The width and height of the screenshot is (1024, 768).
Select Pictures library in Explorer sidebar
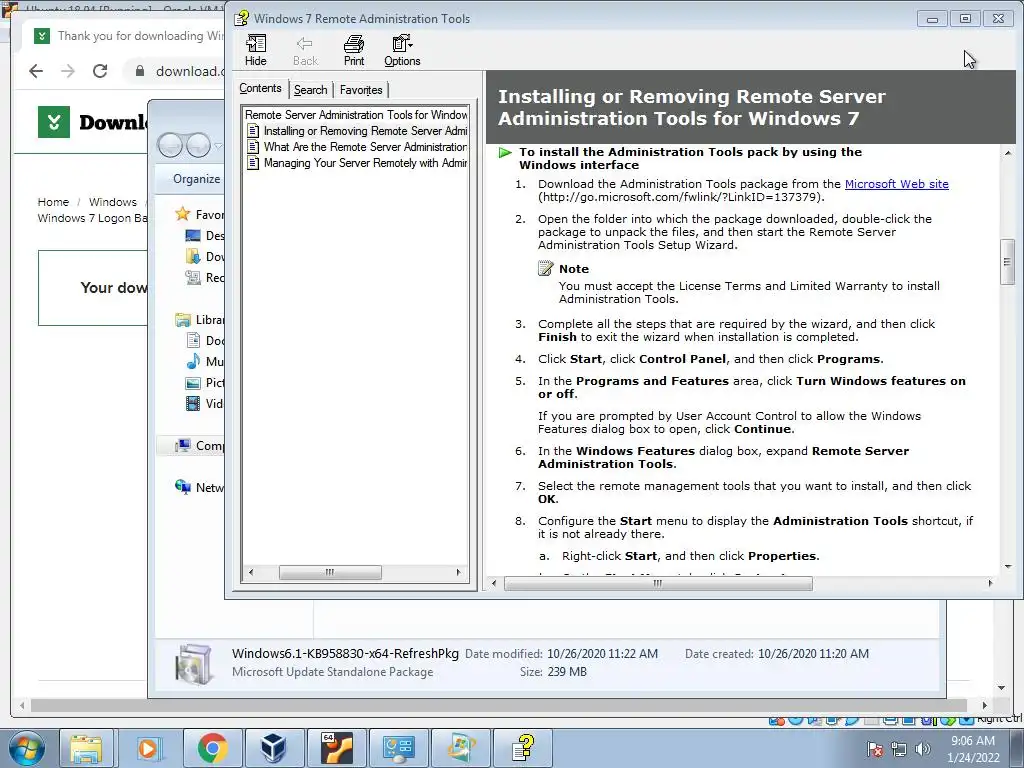[206, 383]
